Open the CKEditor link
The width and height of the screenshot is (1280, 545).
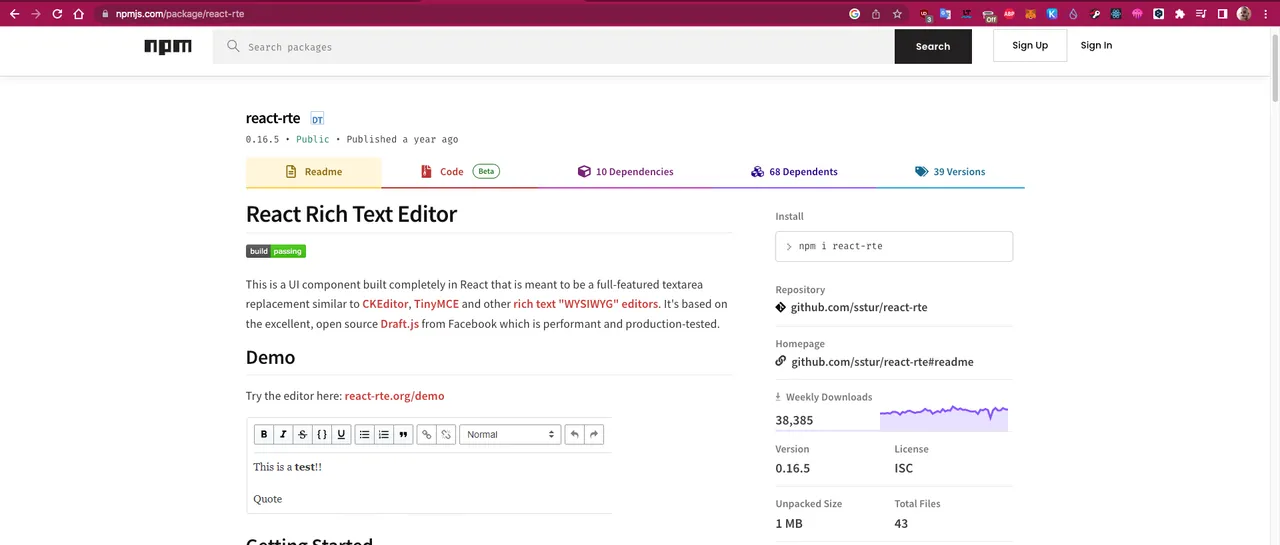385,304
